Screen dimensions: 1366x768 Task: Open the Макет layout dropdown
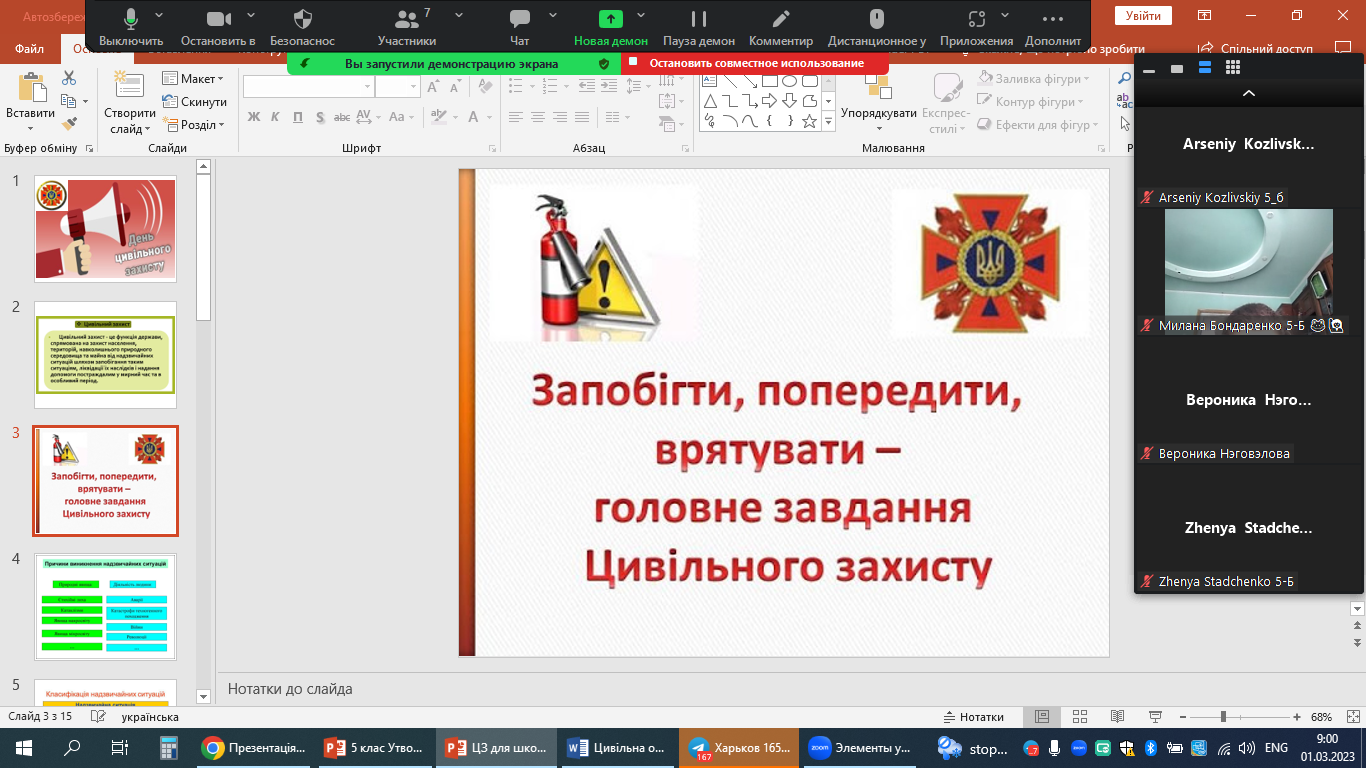(194, 79)
